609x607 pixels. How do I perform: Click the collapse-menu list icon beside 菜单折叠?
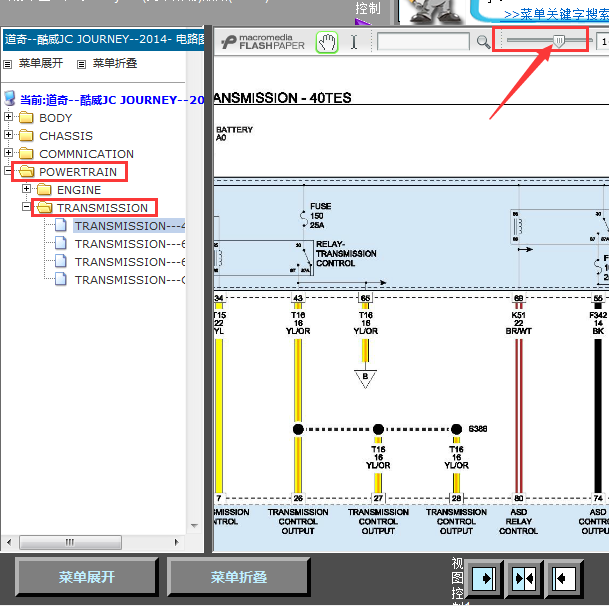coord(81,64)
